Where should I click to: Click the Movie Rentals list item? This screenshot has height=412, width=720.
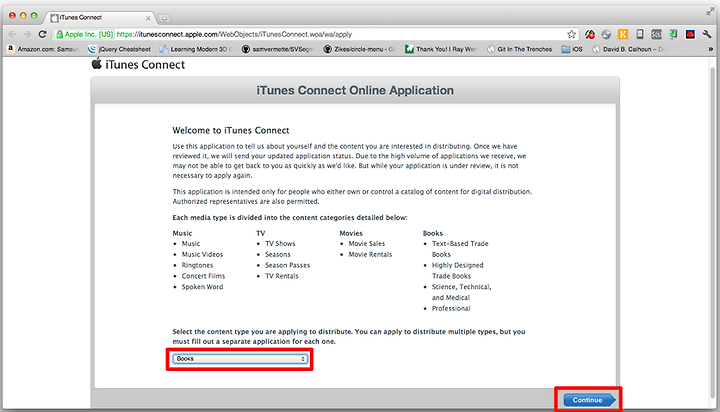pyautogui.click(x=370, y=254)
